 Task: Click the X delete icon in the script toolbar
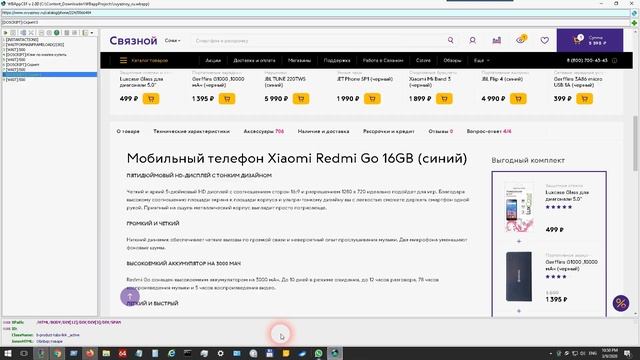click(x=31, y=33)
